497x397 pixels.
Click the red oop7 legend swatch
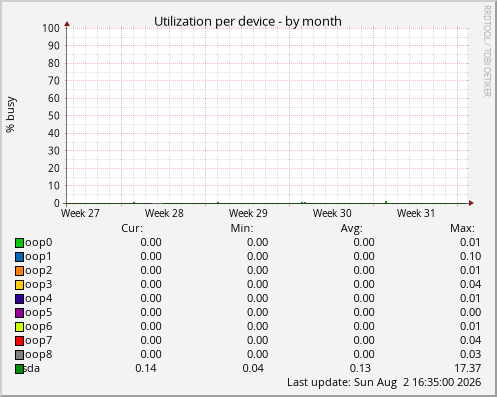point(19,341)
